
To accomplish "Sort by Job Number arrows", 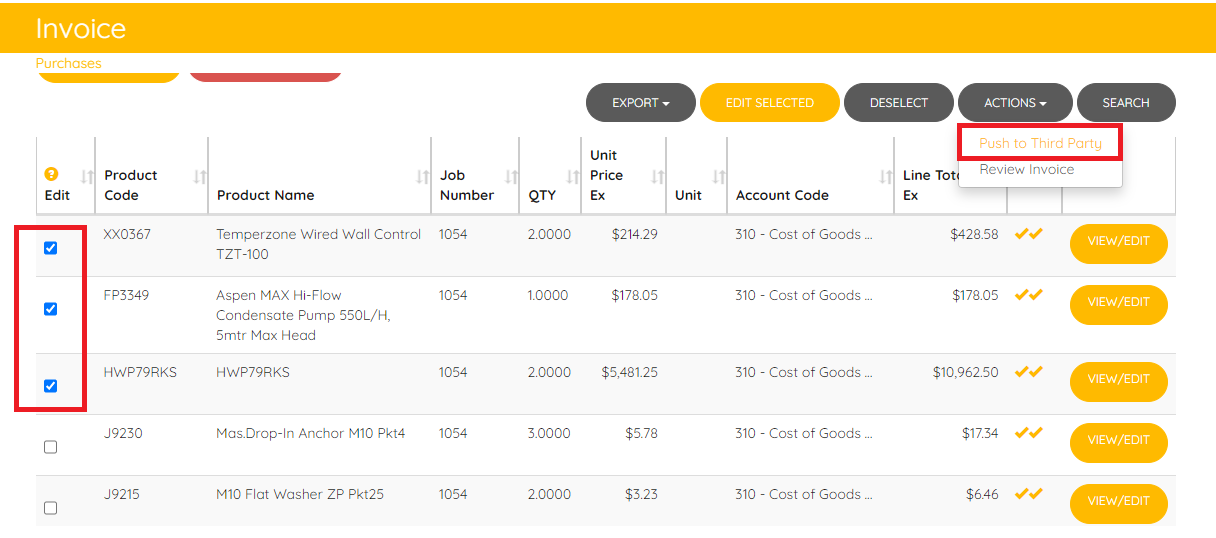I will 511,176.
